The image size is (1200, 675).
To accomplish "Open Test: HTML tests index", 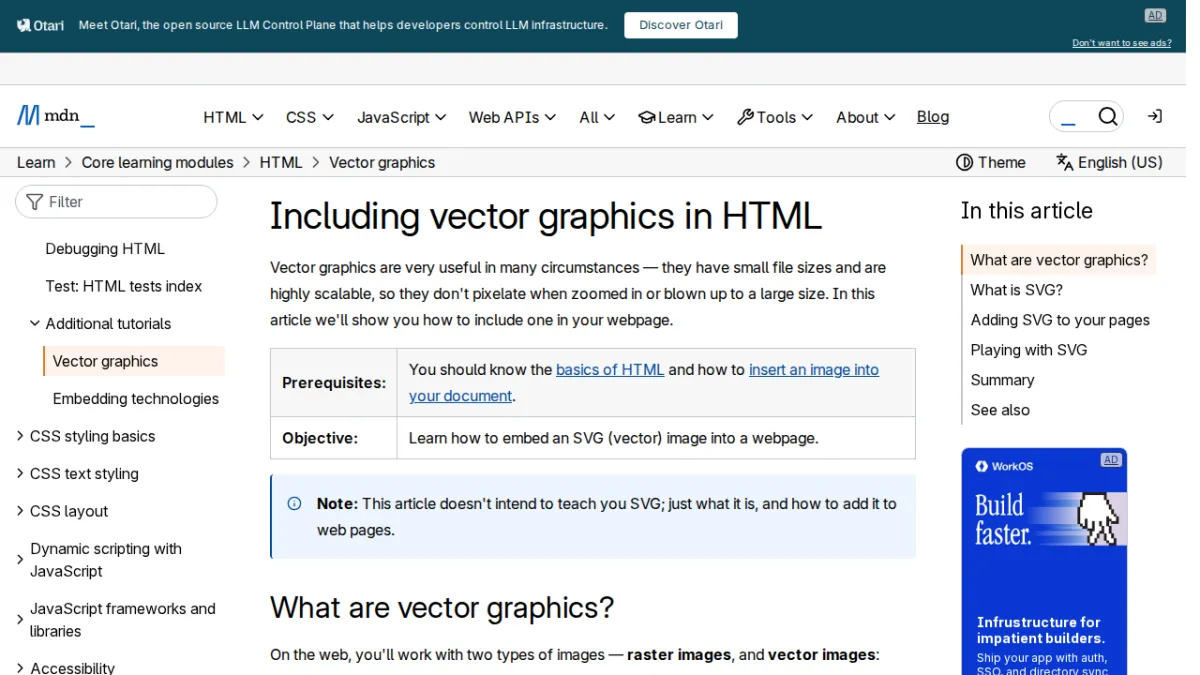I will pyautogui.click(x=124, y=286).
